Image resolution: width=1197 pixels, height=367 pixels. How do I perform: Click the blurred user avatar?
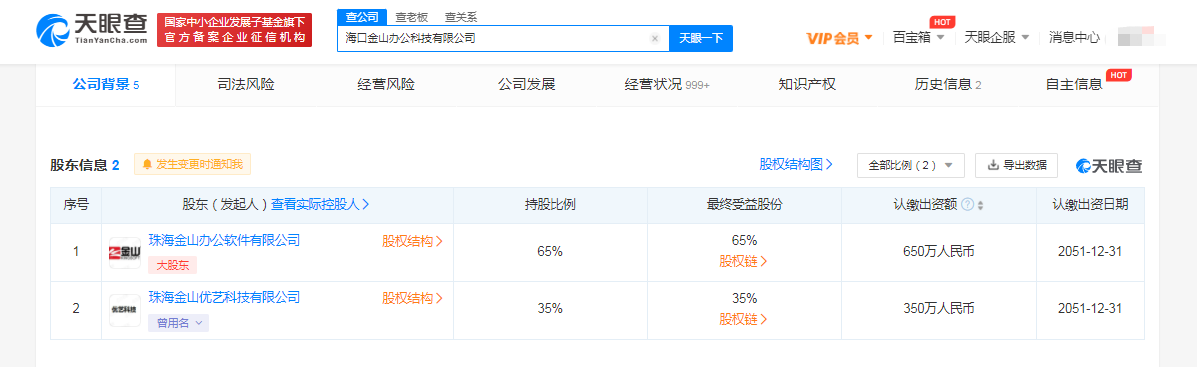pos(1141,37)
